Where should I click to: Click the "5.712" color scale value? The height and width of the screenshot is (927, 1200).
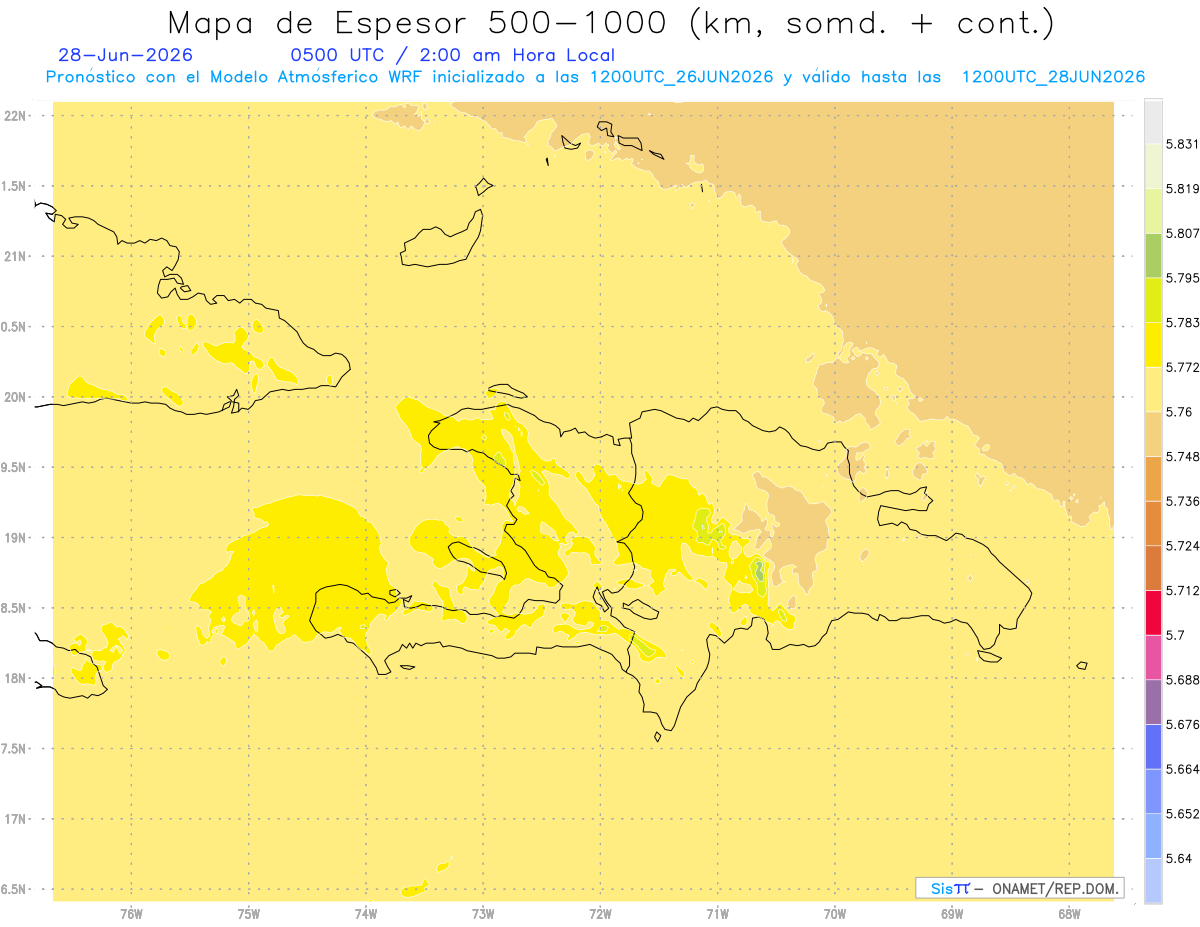[x=1183, y=591]
